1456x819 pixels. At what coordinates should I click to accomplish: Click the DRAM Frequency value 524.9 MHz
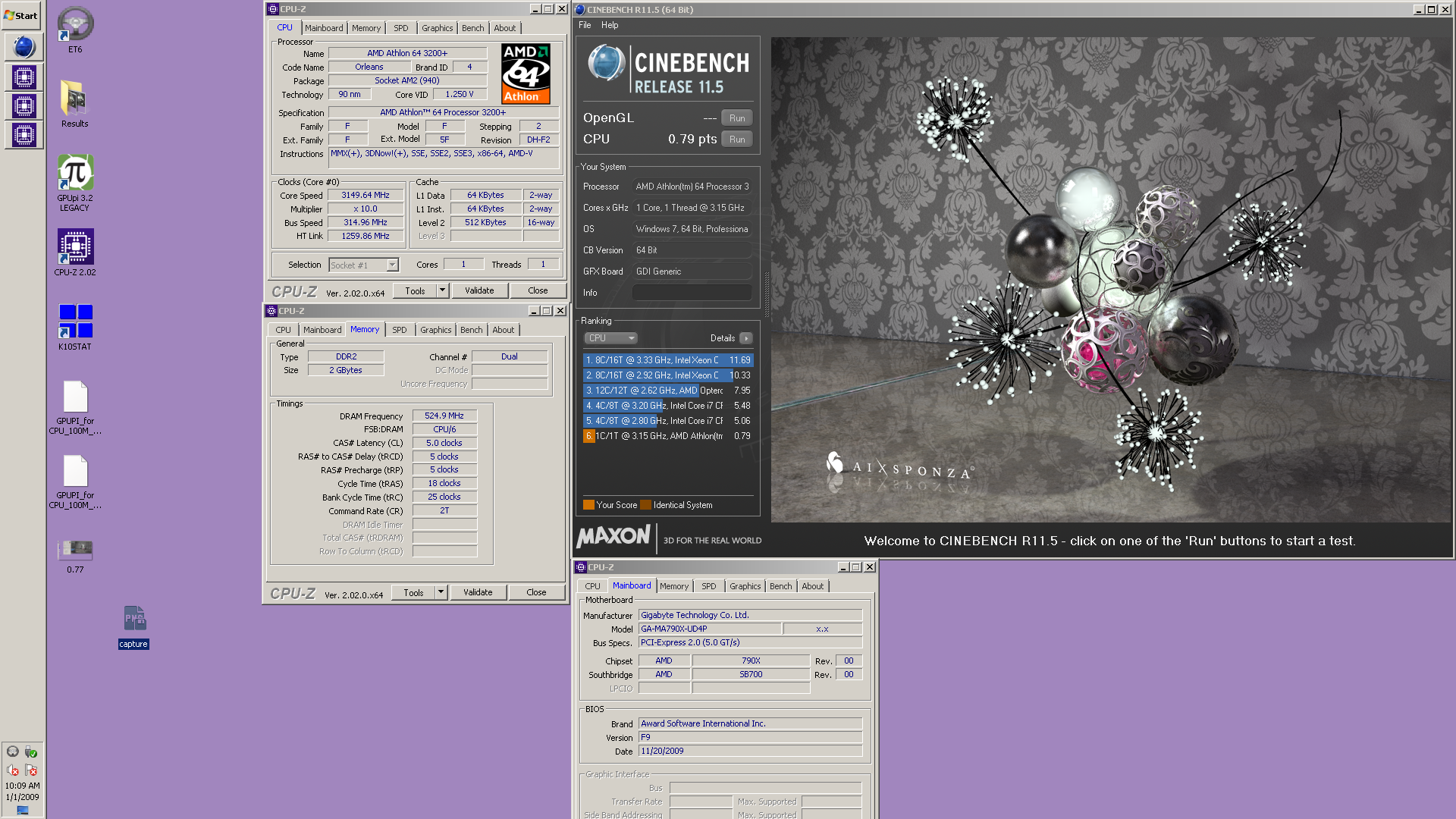[444, 416]
